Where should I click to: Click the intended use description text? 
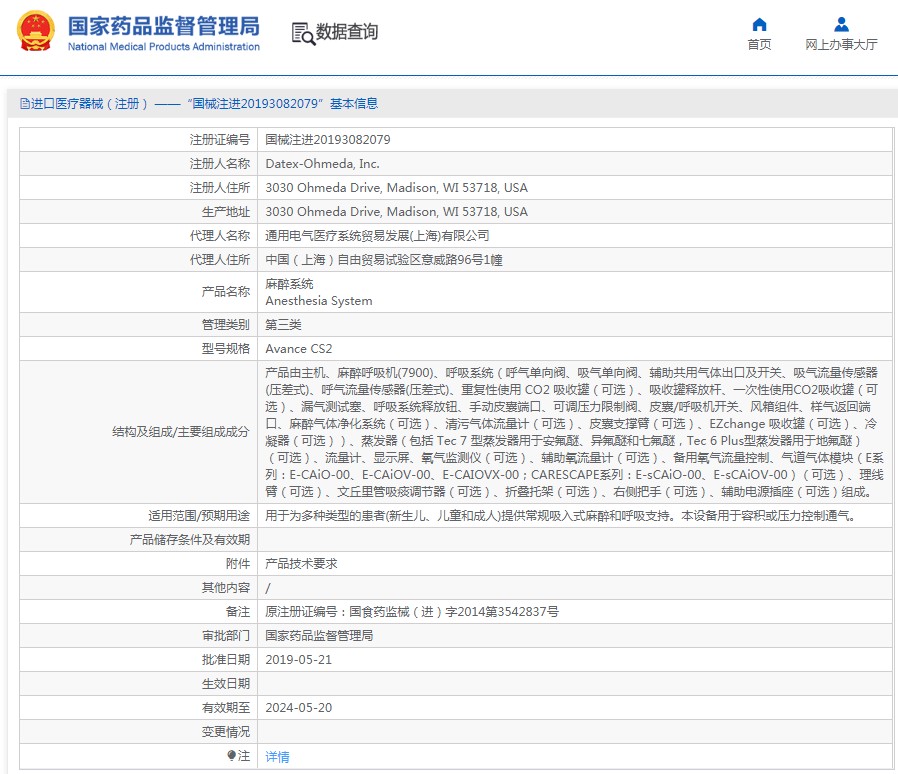tap(561, 516)
